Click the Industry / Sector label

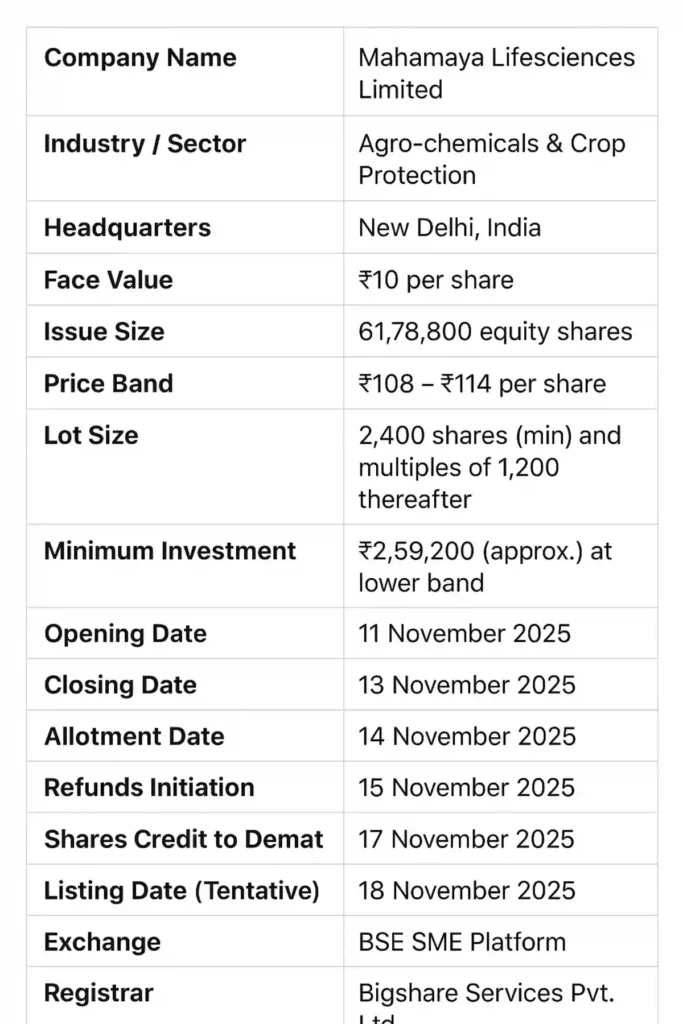tap(144, 144)
